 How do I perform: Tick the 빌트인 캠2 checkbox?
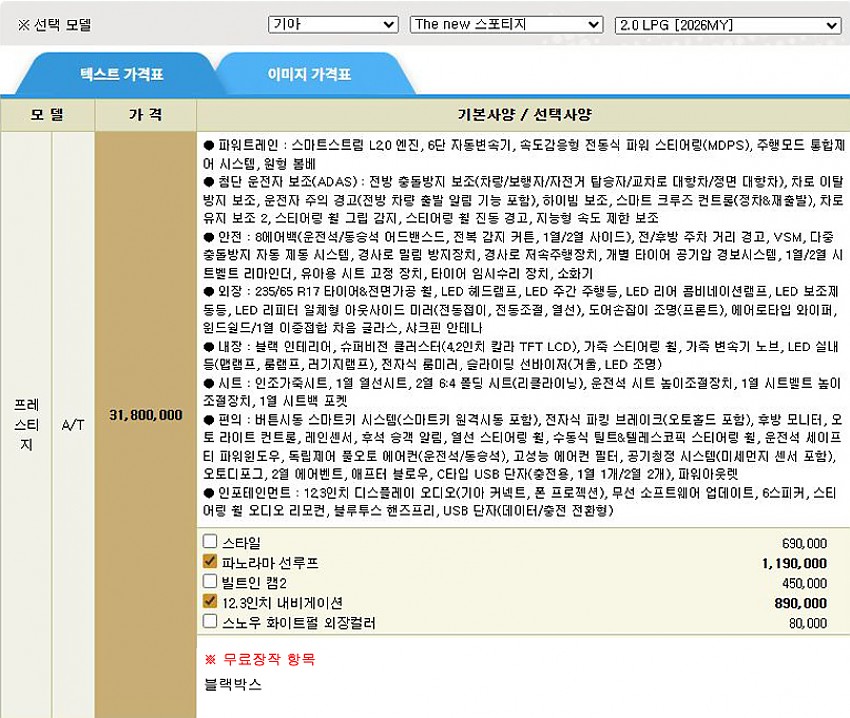pyautogui.click(x=210, y=581)
